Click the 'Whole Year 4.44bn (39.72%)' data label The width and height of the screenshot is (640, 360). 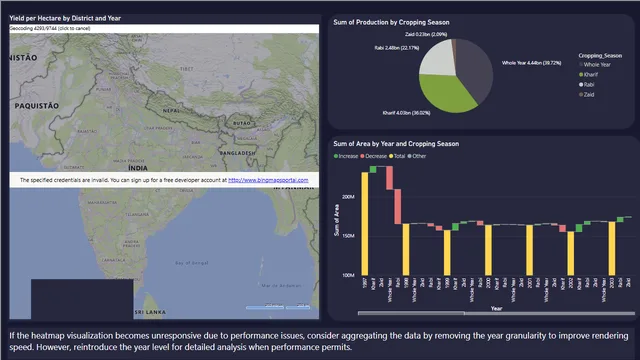[531, 63]
